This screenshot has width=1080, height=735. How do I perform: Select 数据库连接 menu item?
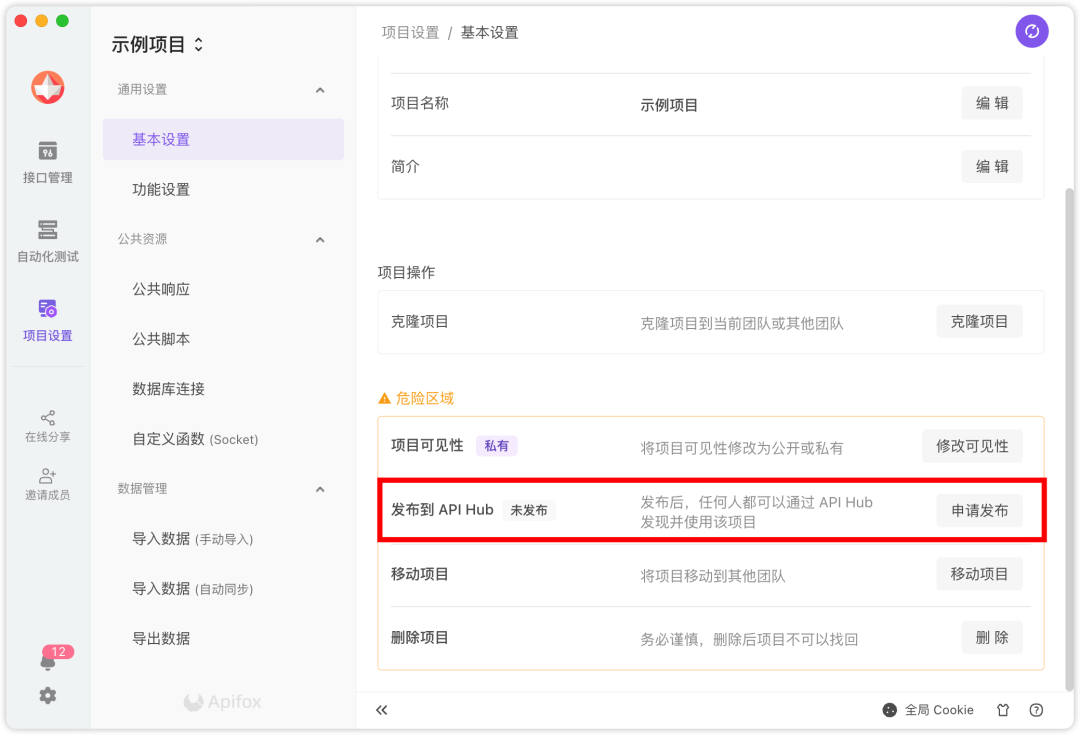(x=168, y=389)
